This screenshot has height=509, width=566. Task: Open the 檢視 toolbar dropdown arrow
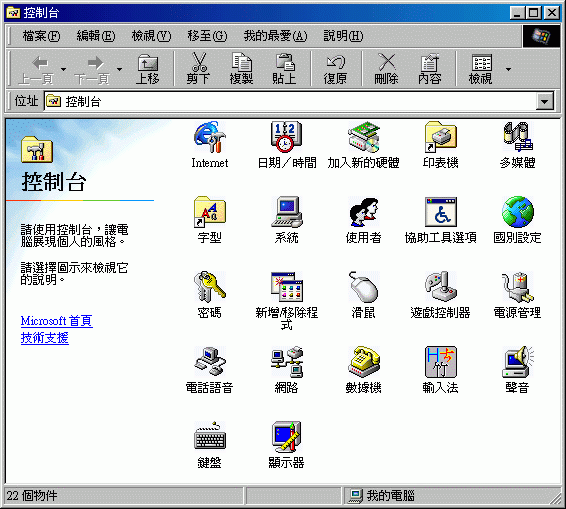[x=508, y=69]
